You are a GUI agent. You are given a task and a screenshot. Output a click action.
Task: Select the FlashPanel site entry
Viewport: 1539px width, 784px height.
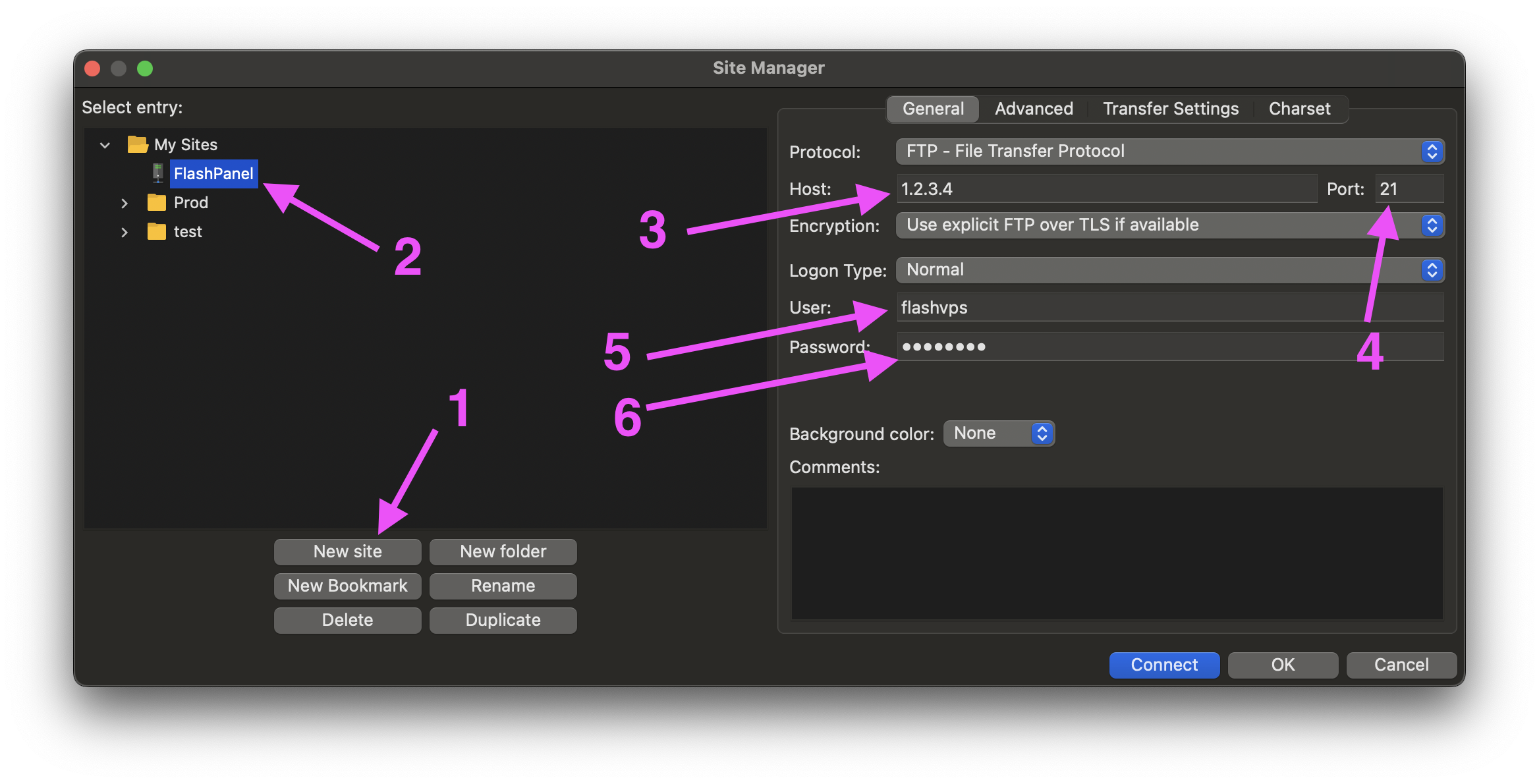pyautogui.click(x=213, y=174)
